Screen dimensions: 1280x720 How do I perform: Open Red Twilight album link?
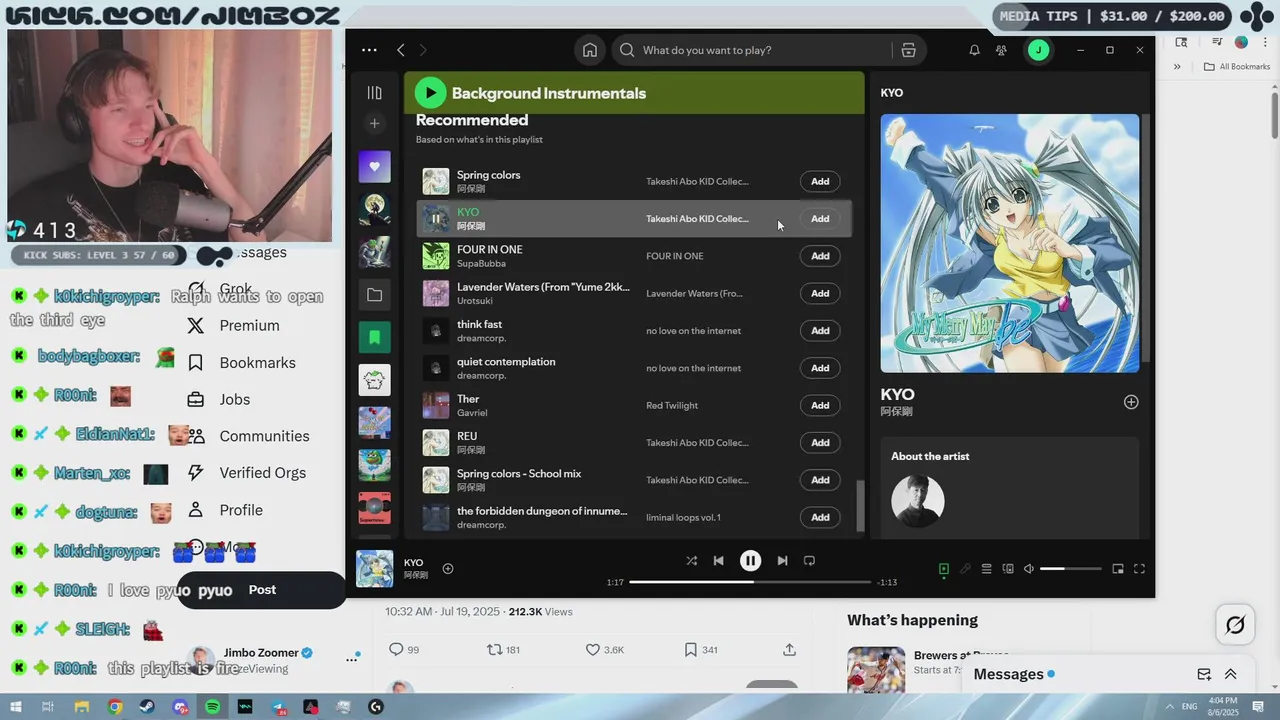point(672,405)
